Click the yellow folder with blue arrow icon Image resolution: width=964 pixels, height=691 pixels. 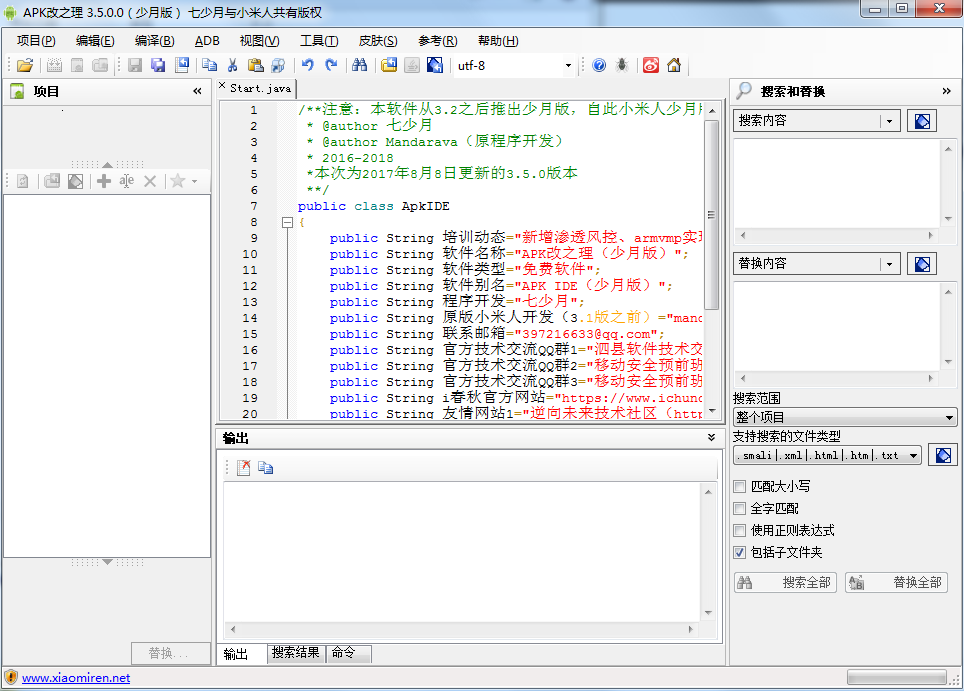tap(389, 65)
